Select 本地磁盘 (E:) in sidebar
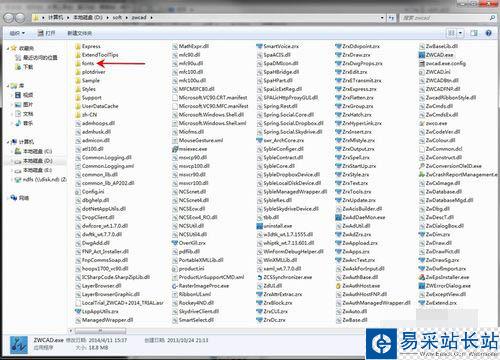This screenshot has height=360, width=500. [x=33, y=170]
